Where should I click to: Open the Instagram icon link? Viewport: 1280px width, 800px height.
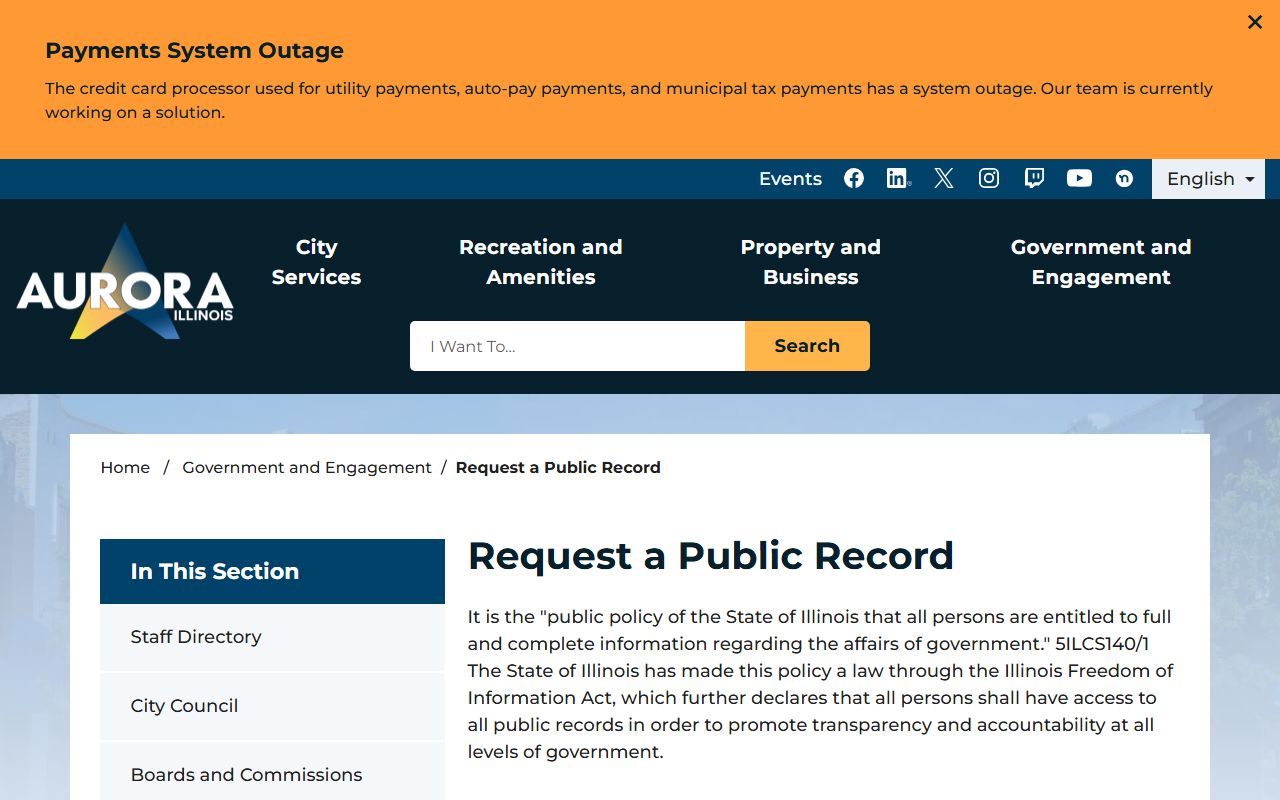point(989,178)
